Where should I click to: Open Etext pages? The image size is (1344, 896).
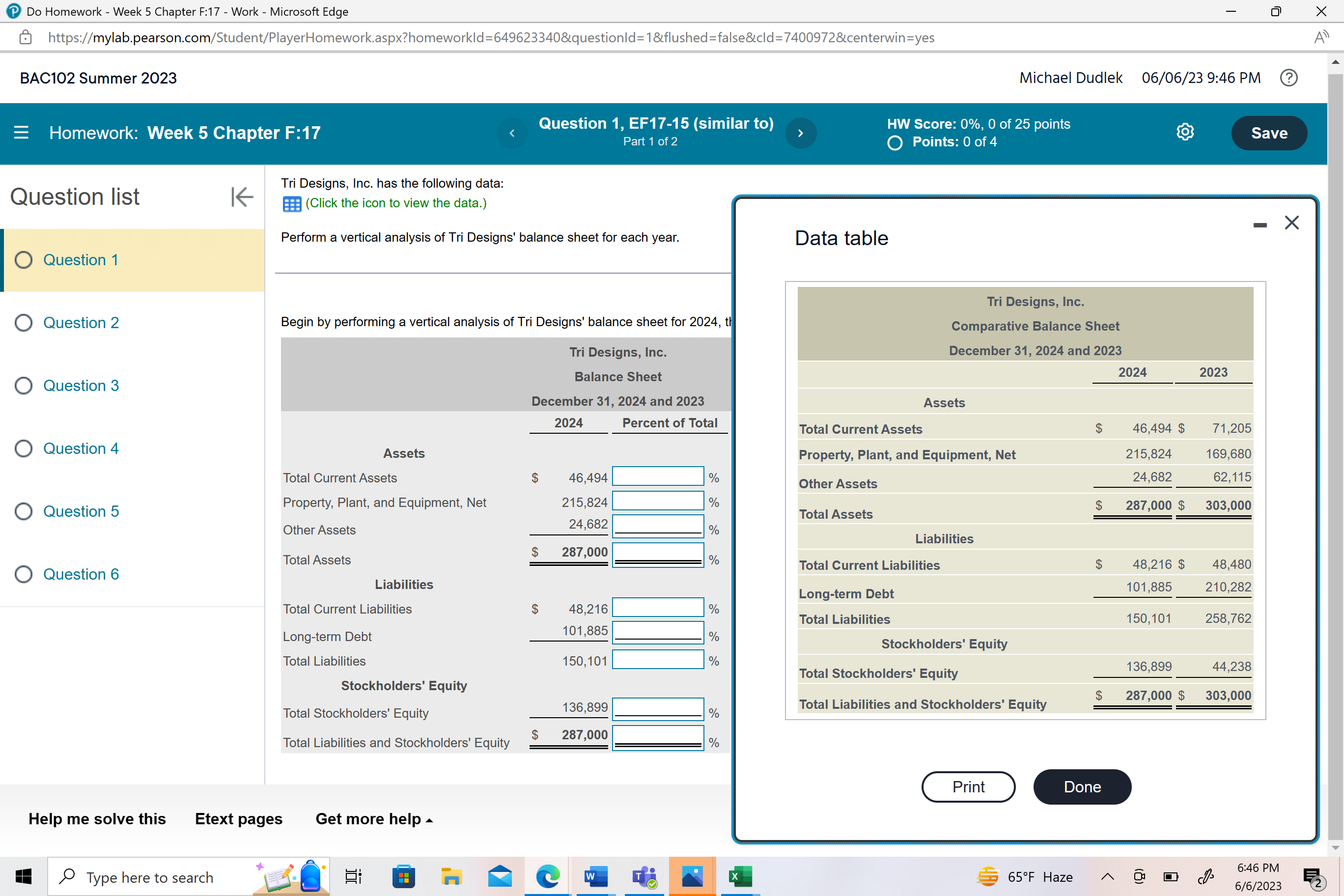click(238, 819)
